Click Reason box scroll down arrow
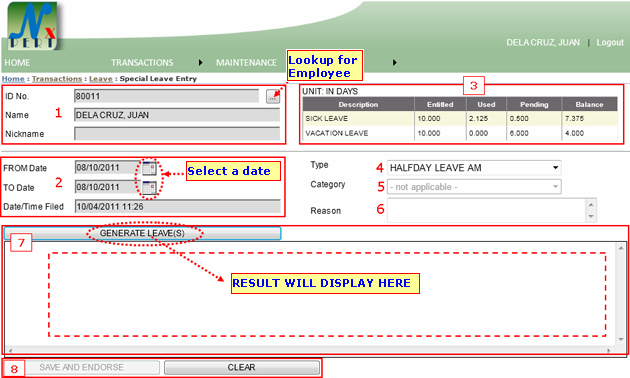 point(591,217)
